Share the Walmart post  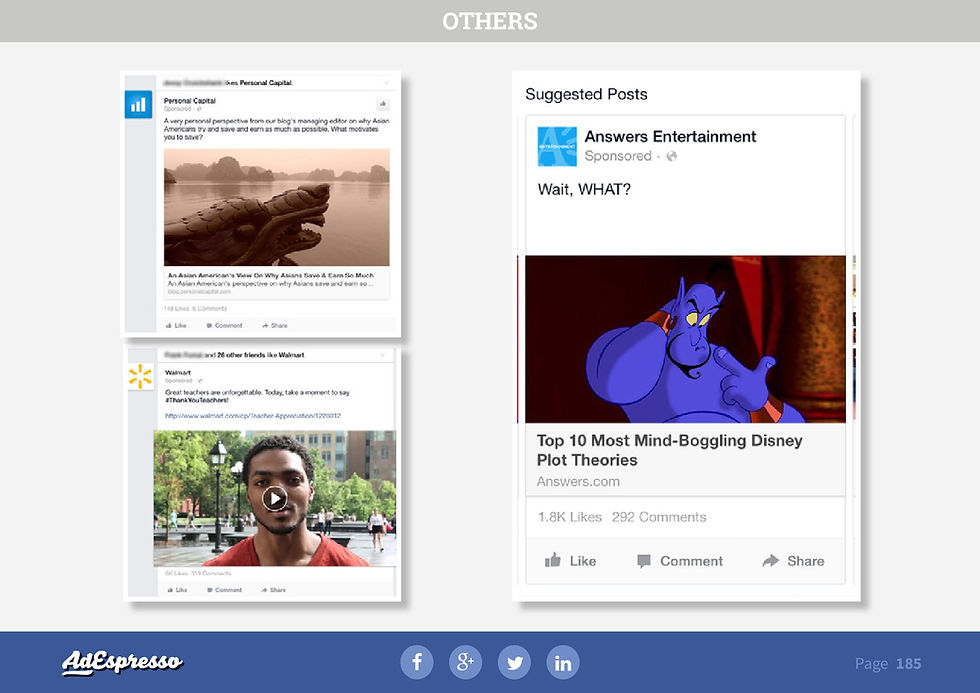tap(274, 590)
